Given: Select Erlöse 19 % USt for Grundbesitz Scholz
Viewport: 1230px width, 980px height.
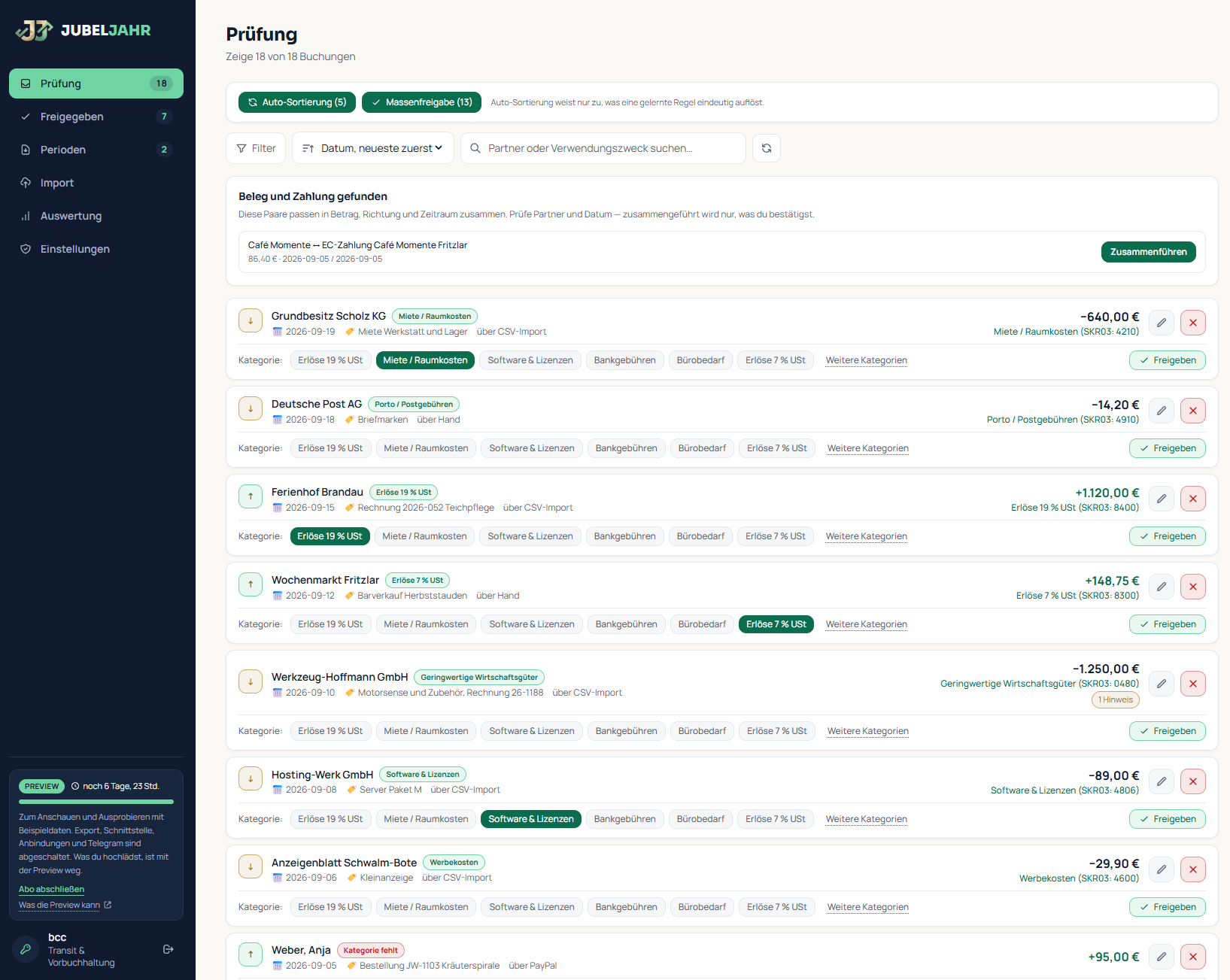Looking at the screenshot, I should pos(330,360).
